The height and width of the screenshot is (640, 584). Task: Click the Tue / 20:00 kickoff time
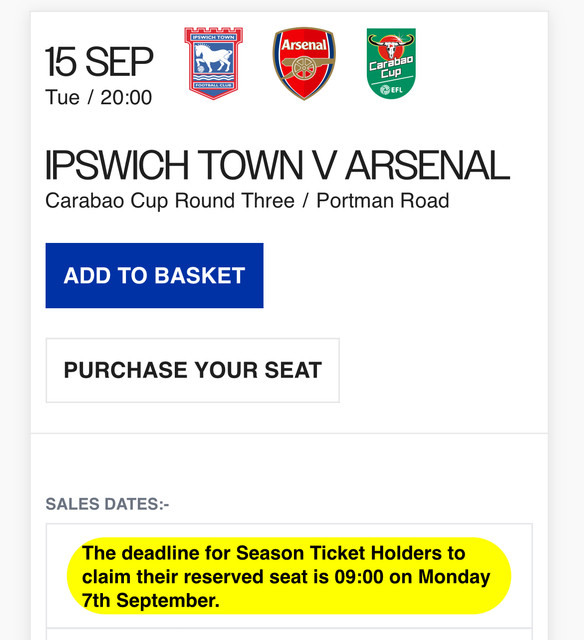99,98
